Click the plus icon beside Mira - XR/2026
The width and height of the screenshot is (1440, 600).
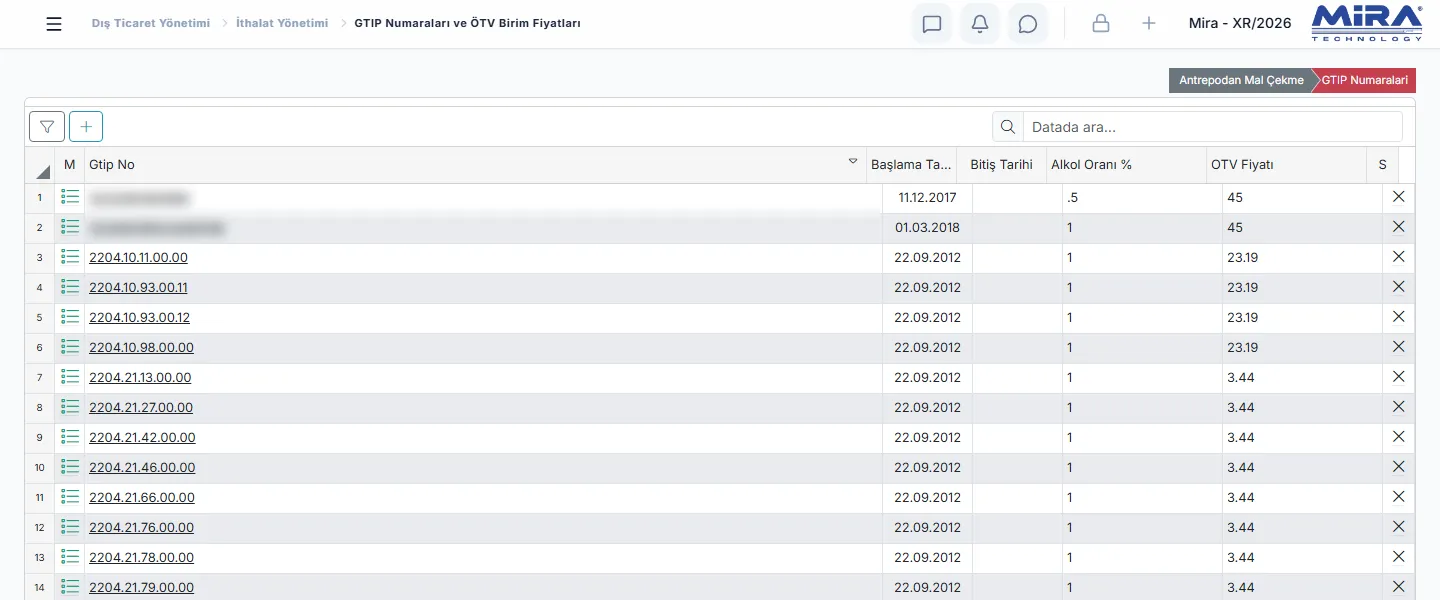click(1149, 24)
